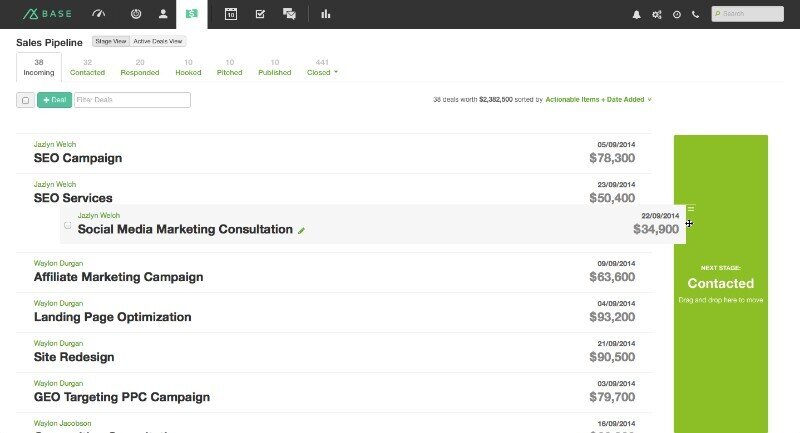The image size is (800, 433).
Task: Open the reports bar chart icon
Action: point(326,14)
